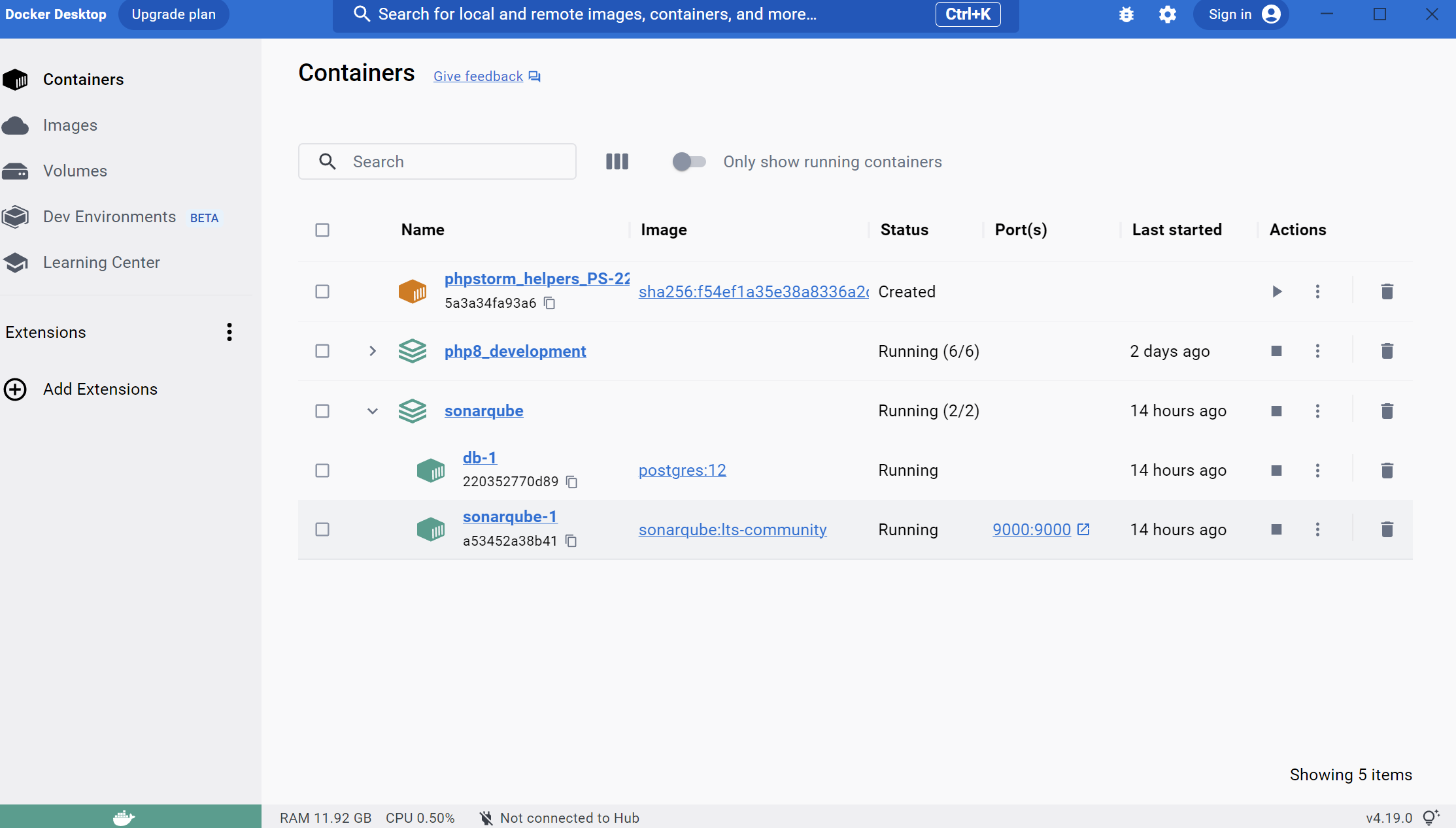Image resolution: width=1456 pixels, height=828 pixels.
Task: Delete the sonarqube-1 container with trash icon
Action: coord(1387,529)
